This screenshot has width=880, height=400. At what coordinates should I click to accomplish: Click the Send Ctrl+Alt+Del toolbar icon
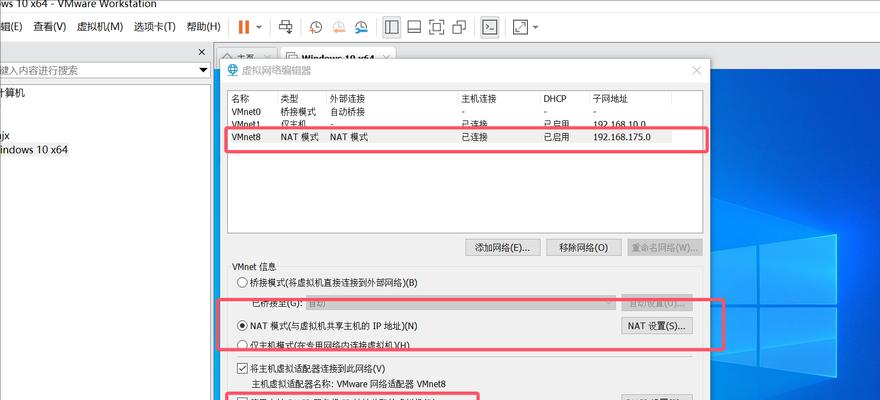pyautogui.click(x=286, y=27)
